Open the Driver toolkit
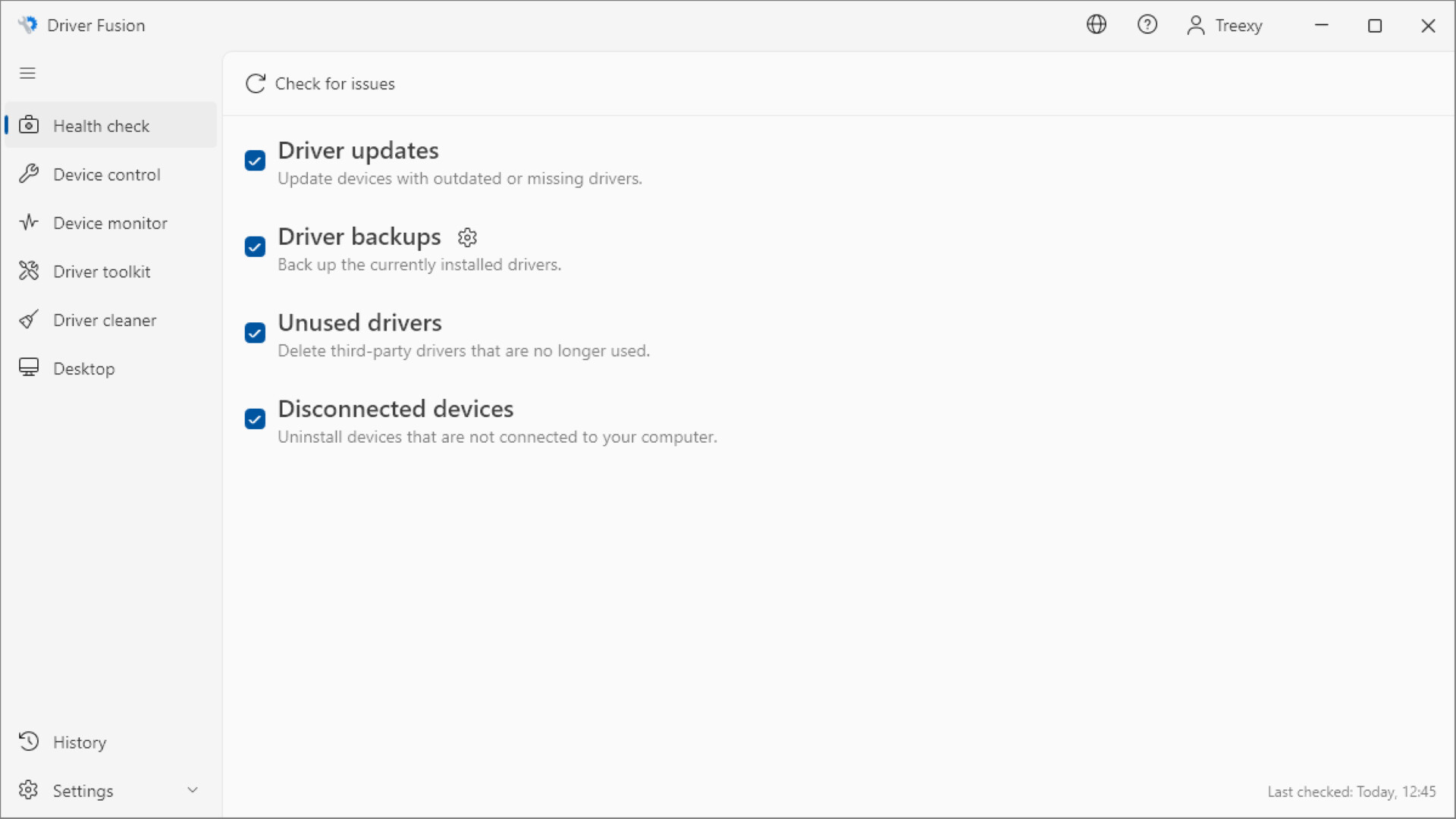This screenshot has width=1456, height=819. click(x=102, y=271)
